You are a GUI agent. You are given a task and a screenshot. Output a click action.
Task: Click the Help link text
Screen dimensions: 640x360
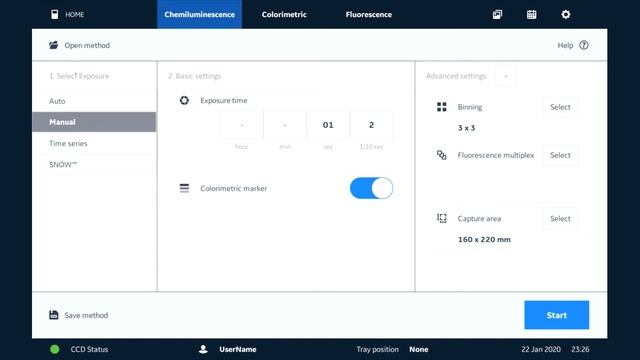click(x=565, y=45)
